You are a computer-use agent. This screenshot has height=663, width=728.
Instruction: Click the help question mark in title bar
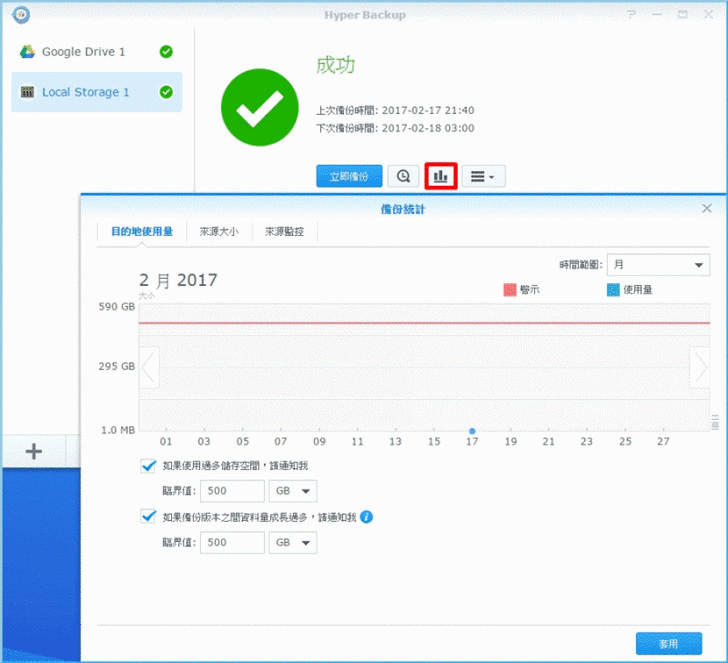pyautogui.click(x=630, y=15)
